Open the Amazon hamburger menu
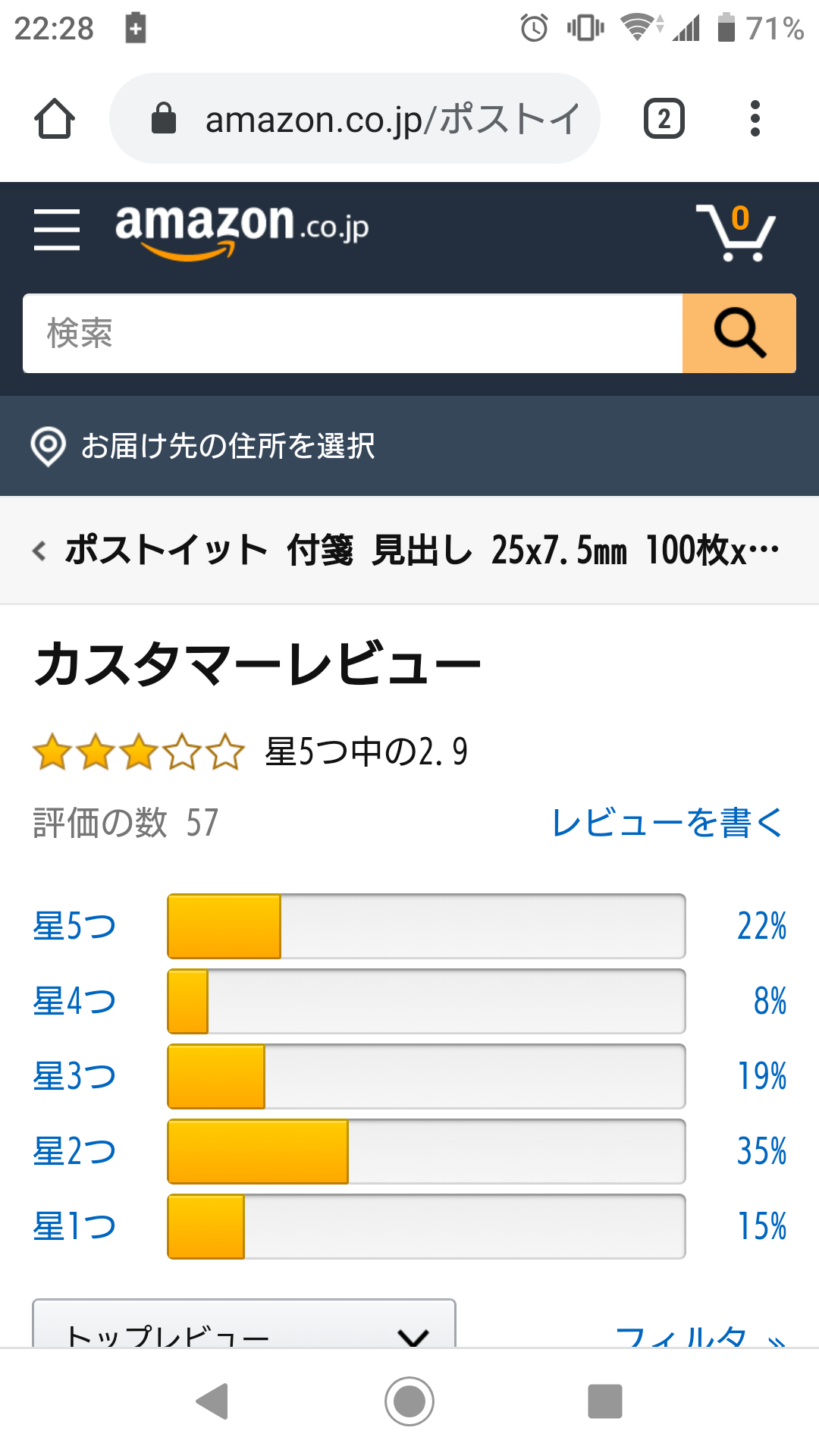Viewport: 819px width, 1456px height. [57, 229]
